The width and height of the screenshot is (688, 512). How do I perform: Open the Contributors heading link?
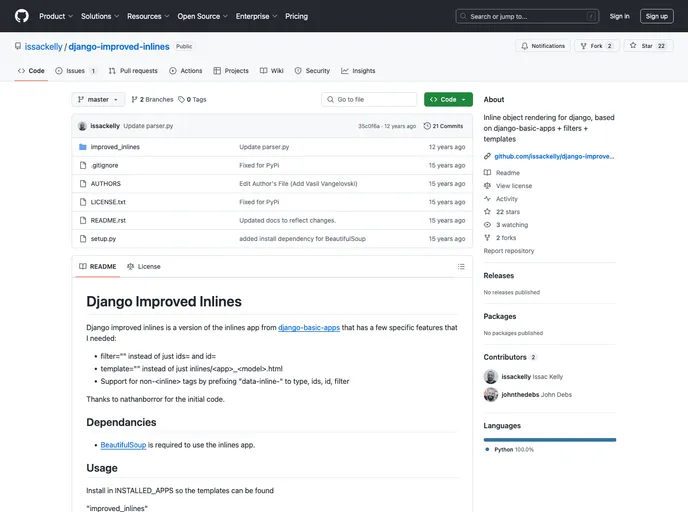[509, 358]
